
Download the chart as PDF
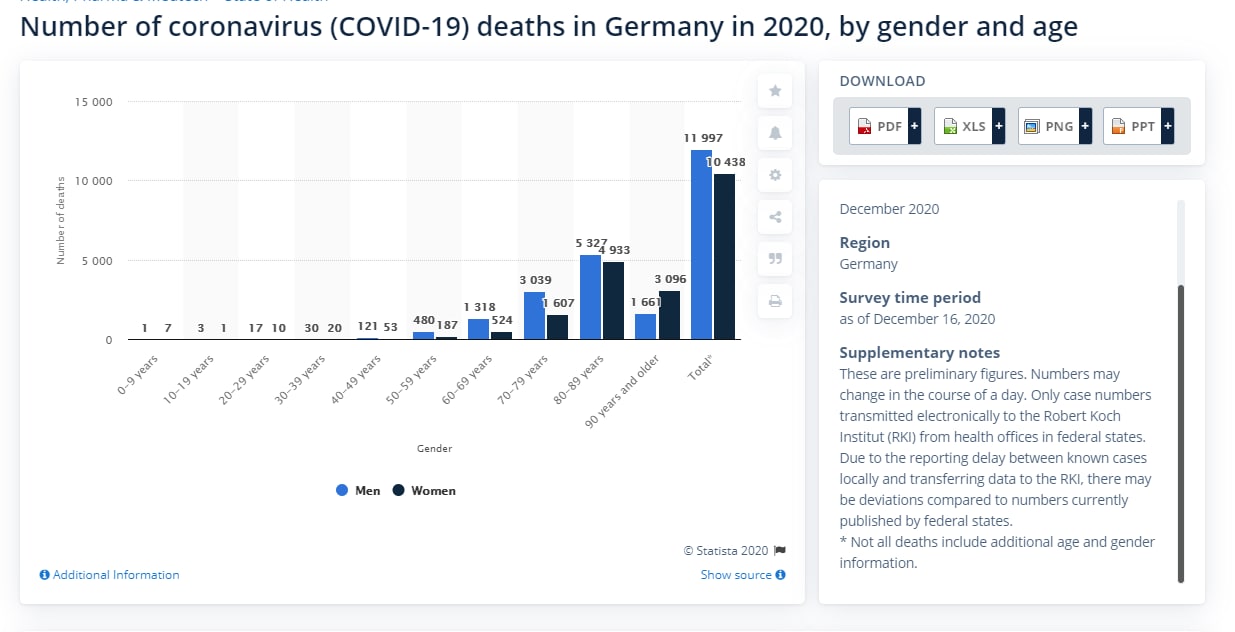tap(879, 126)
